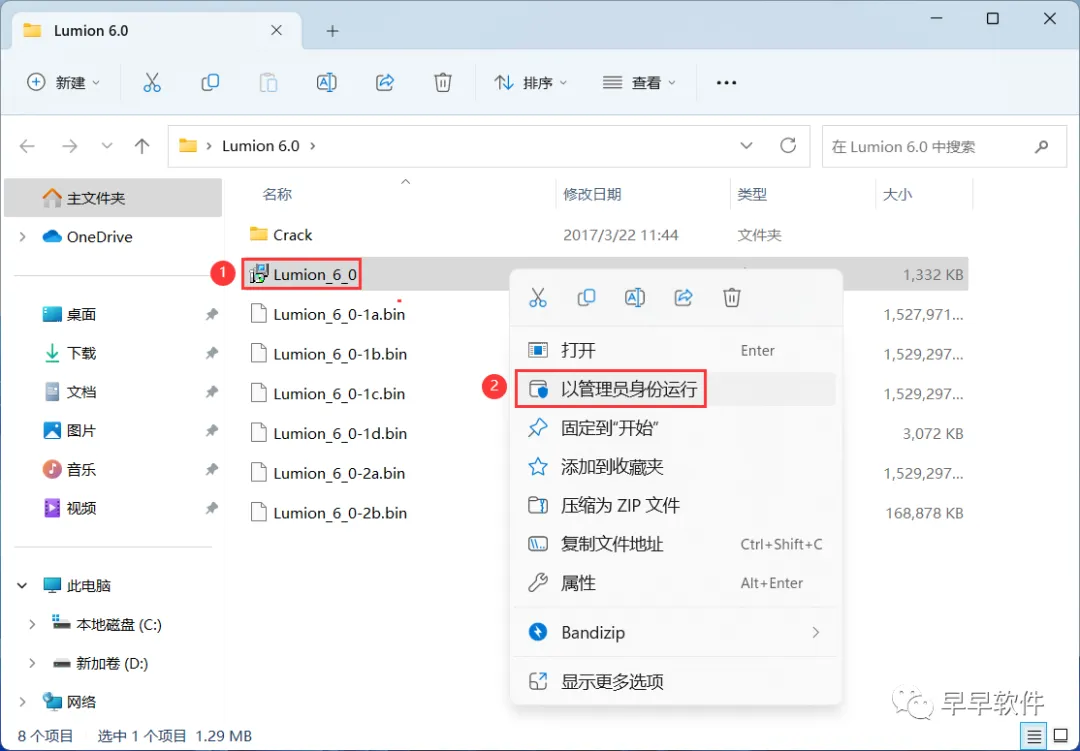Image resolution: width=1080 pixels, height=751 pixels.
Task: Unpin 文档 from quick access
Action: [211, 392]
